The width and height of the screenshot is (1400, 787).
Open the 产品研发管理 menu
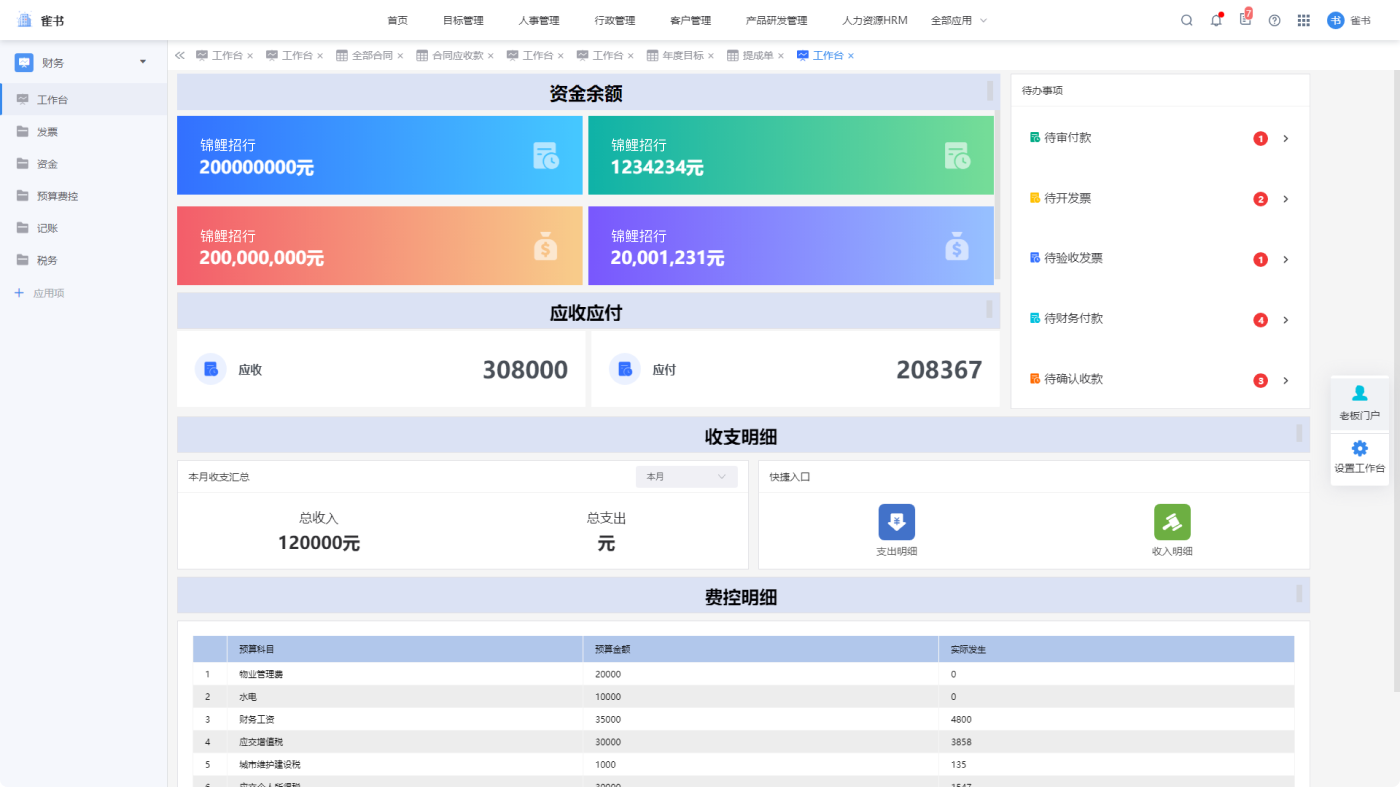point(776,20)
